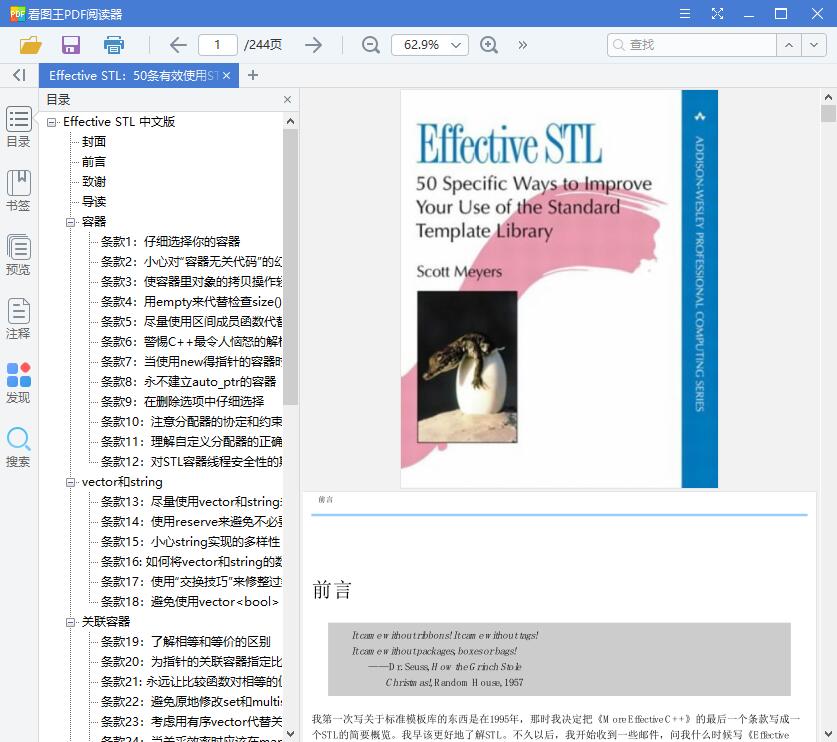Viewport: 837px width, 742px height.
Task: Enter fullscreen mode via the title bar icon
Action: coord(717,14)
